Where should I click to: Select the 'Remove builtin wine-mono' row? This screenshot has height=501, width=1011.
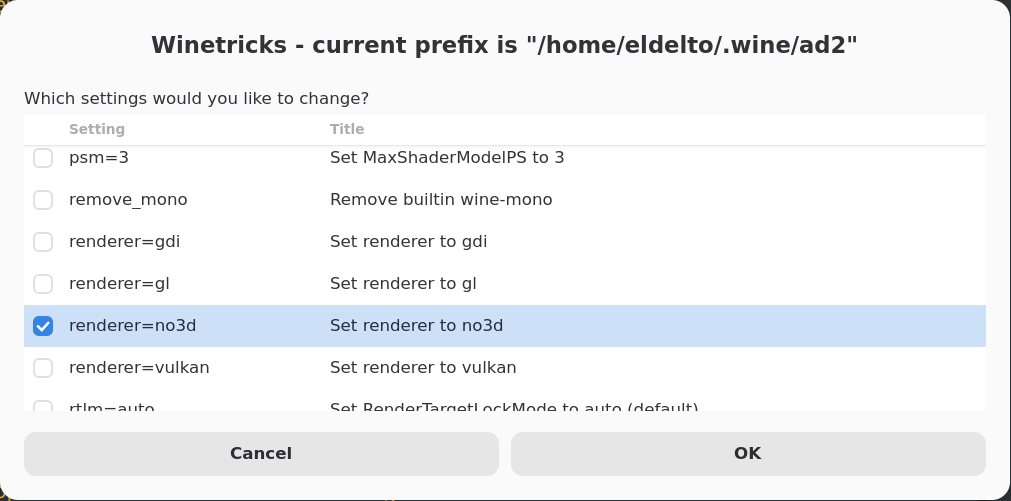(441, 200)
